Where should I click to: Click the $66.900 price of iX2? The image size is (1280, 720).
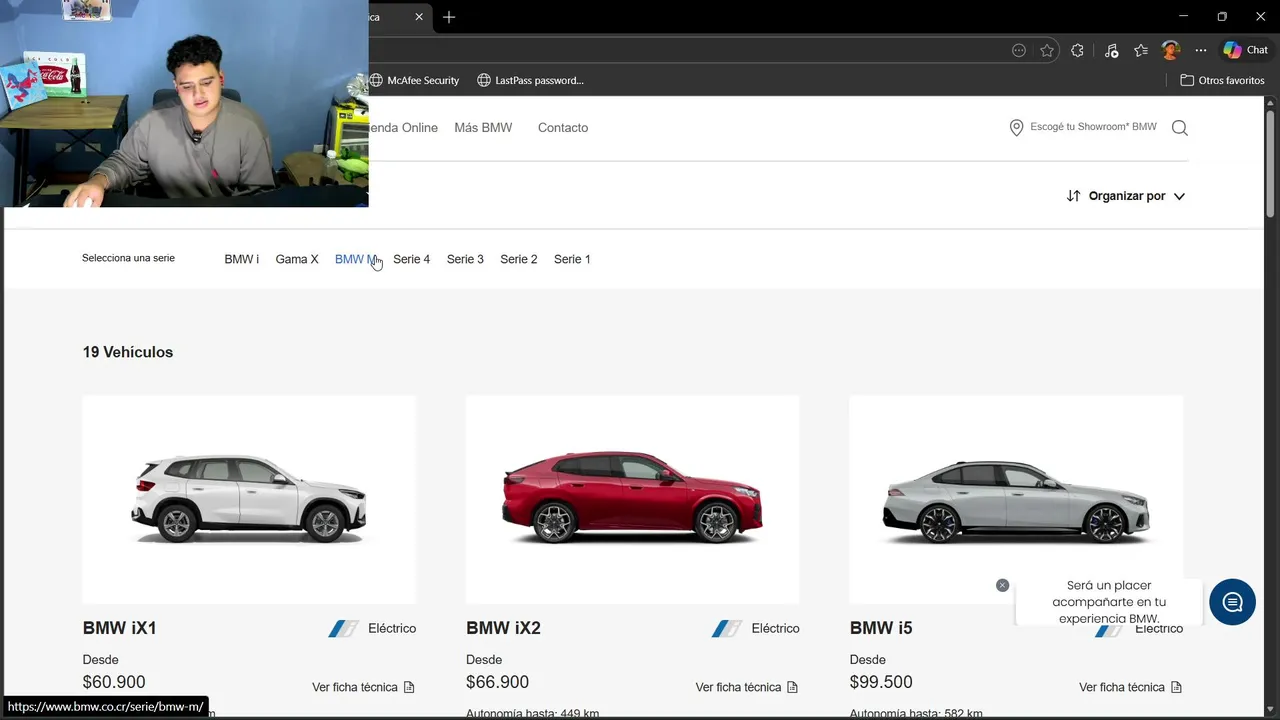(497, 682)
